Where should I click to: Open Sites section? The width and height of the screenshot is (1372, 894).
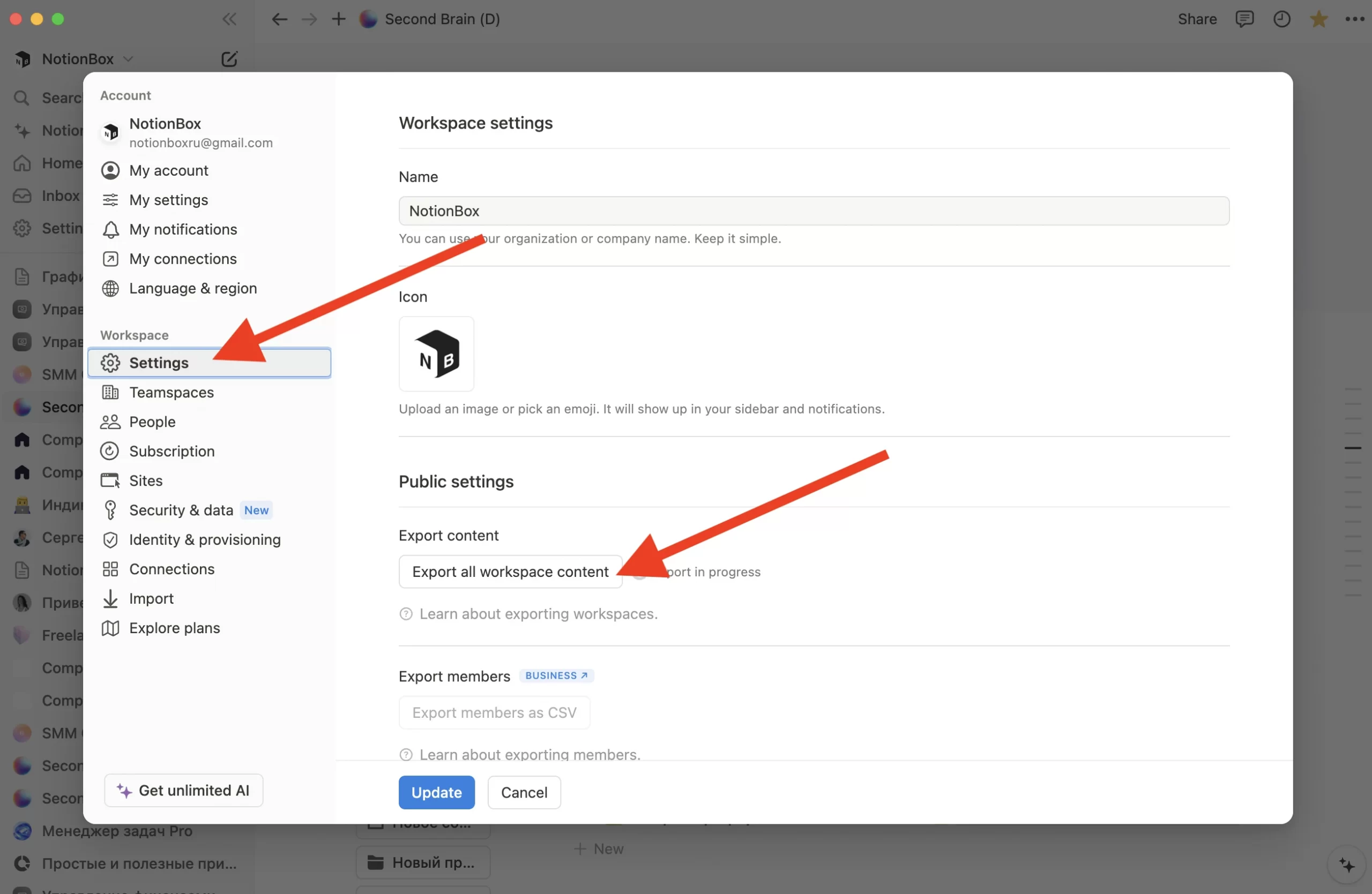(208, 480)
